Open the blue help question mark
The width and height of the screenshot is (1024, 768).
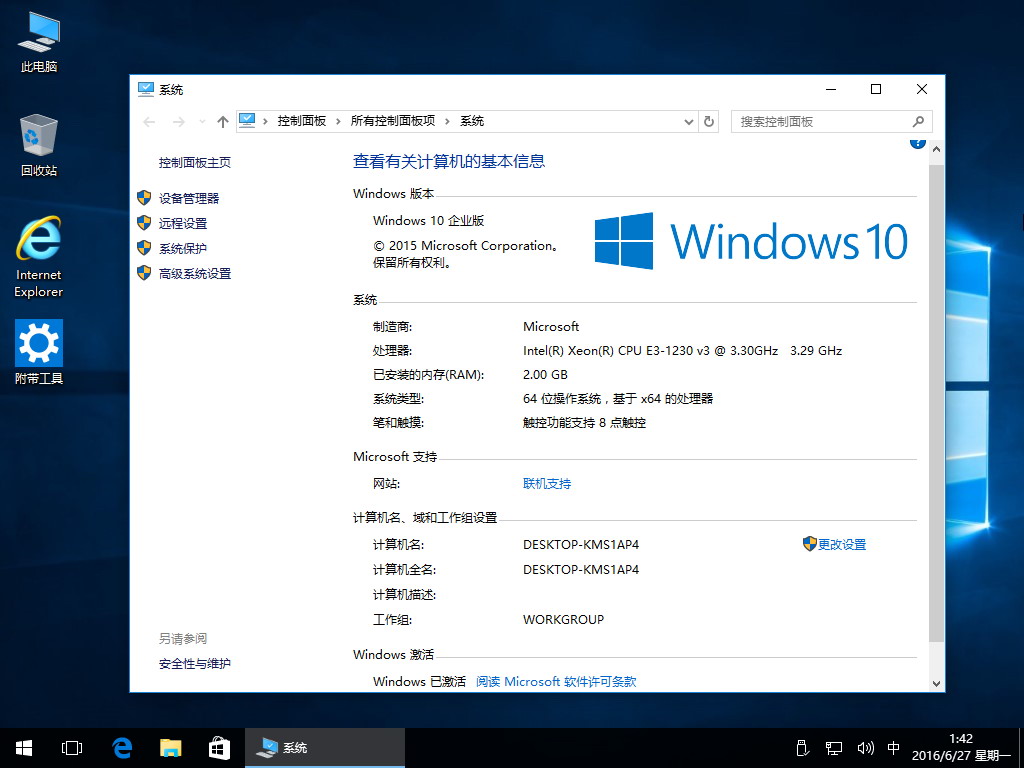(918, 142)
